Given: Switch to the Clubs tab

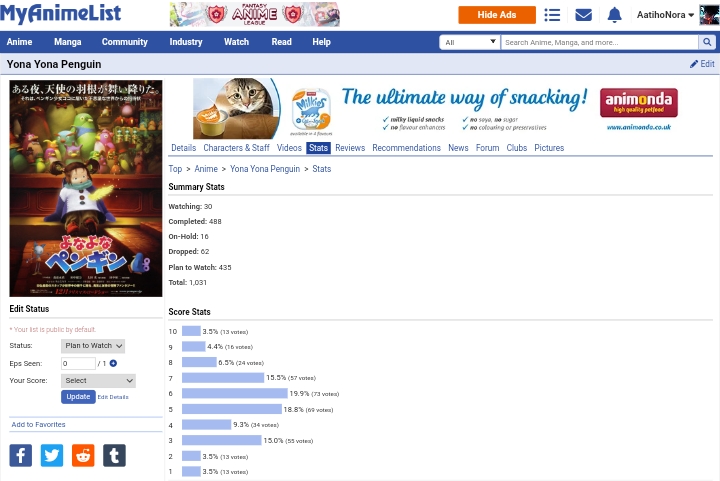Looking at the screenshot, I should click(x=517, y=148).
